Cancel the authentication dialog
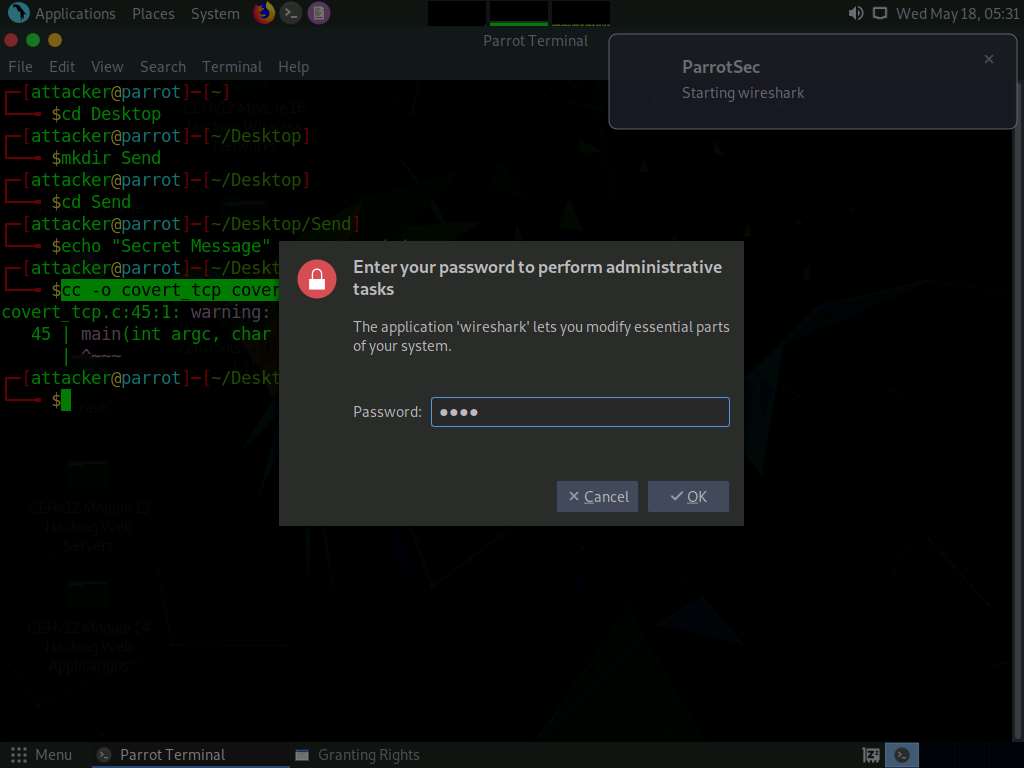Viewport: 1024px width, 768px height. pos(597,496)
